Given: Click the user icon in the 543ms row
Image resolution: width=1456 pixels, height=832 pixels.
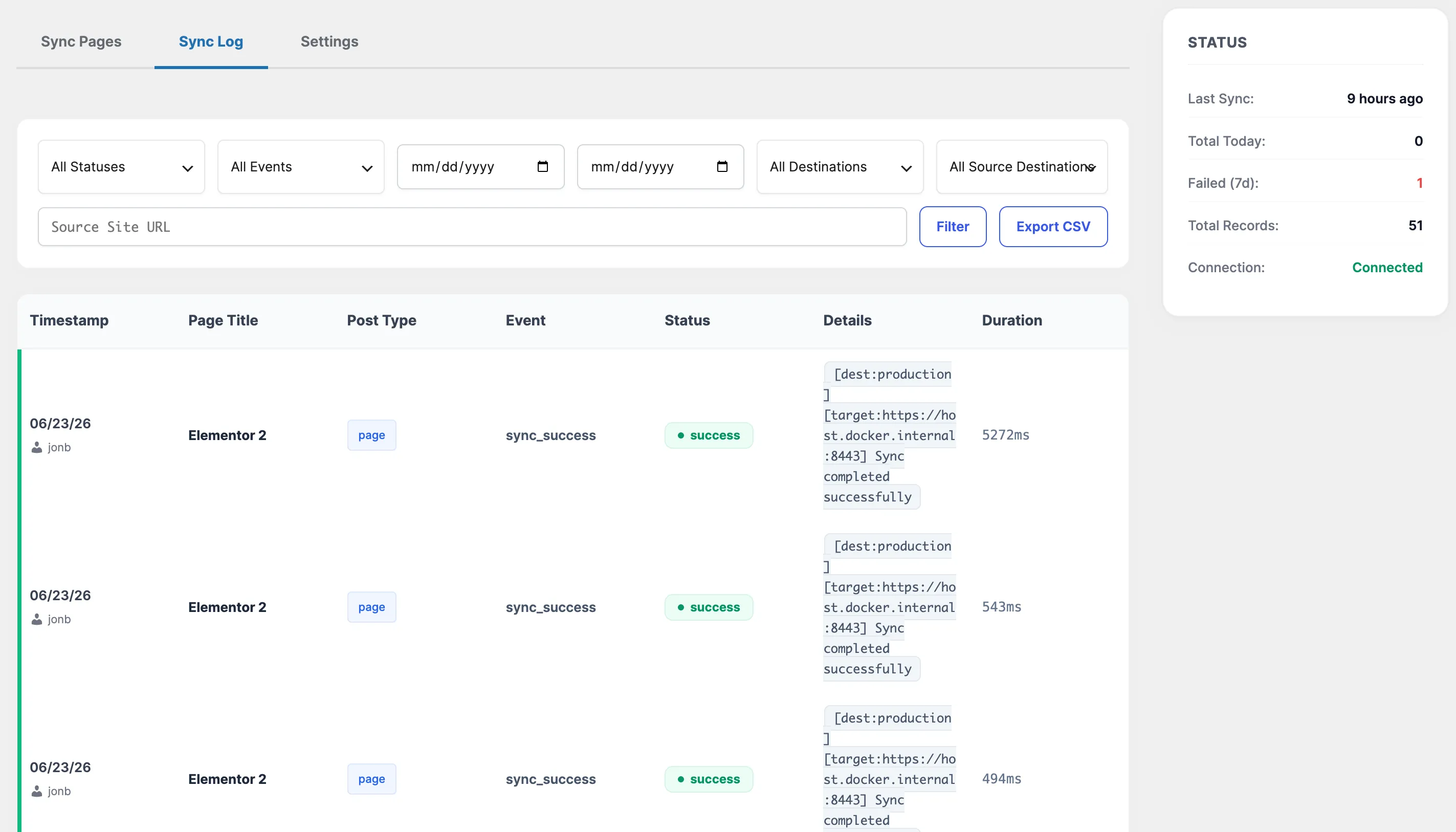Looking at the screenshot, I should point(36,620).
